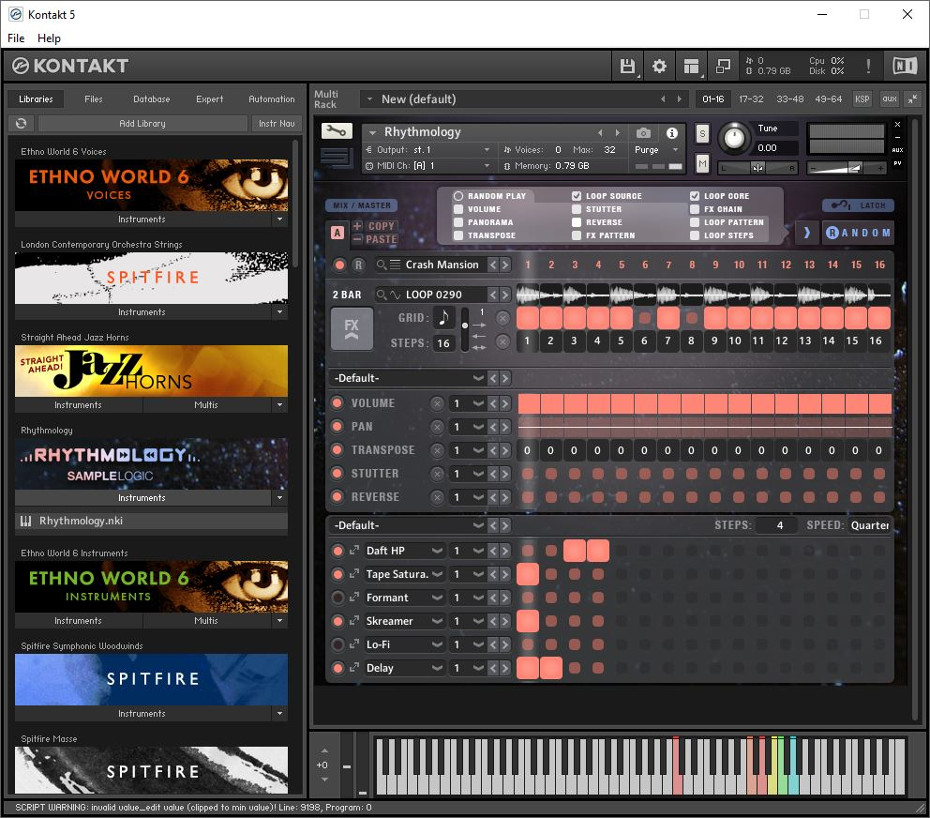Open Kontakt options gear icon

pyautogui.click(x=659, y=66)
